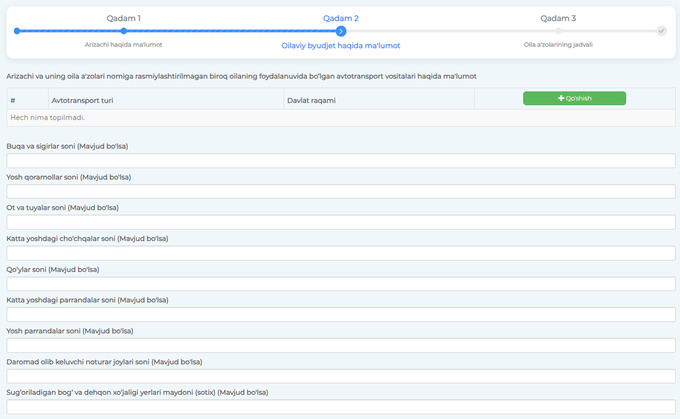This screenshot has height=419, width=680.
Task: Click the Qadam 1 step dot
Action: click(124, 31)
